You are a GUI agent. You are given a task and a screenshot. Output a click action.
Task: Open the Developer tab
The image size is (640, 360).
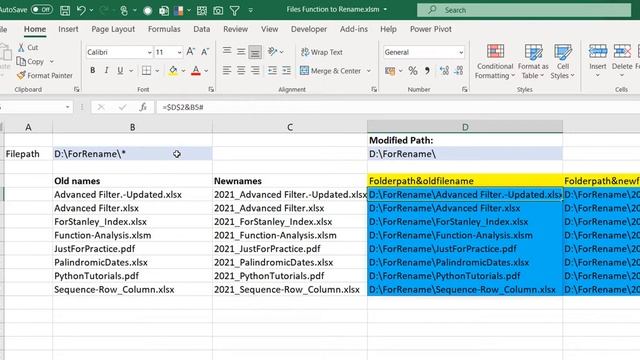click(309, 29)
